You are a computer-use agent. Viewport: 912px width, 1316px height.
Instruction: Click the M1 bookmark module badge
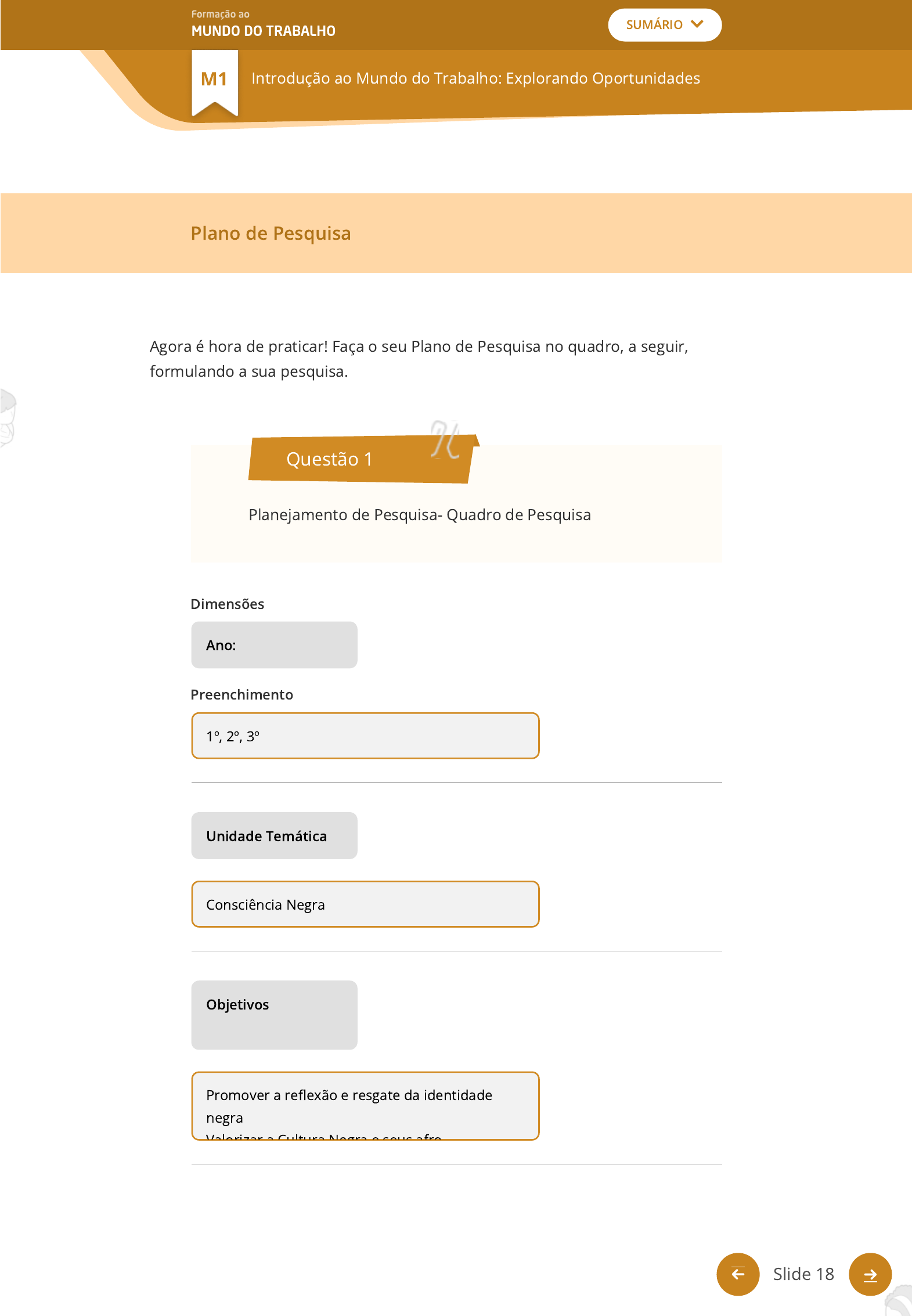point(214,80)
